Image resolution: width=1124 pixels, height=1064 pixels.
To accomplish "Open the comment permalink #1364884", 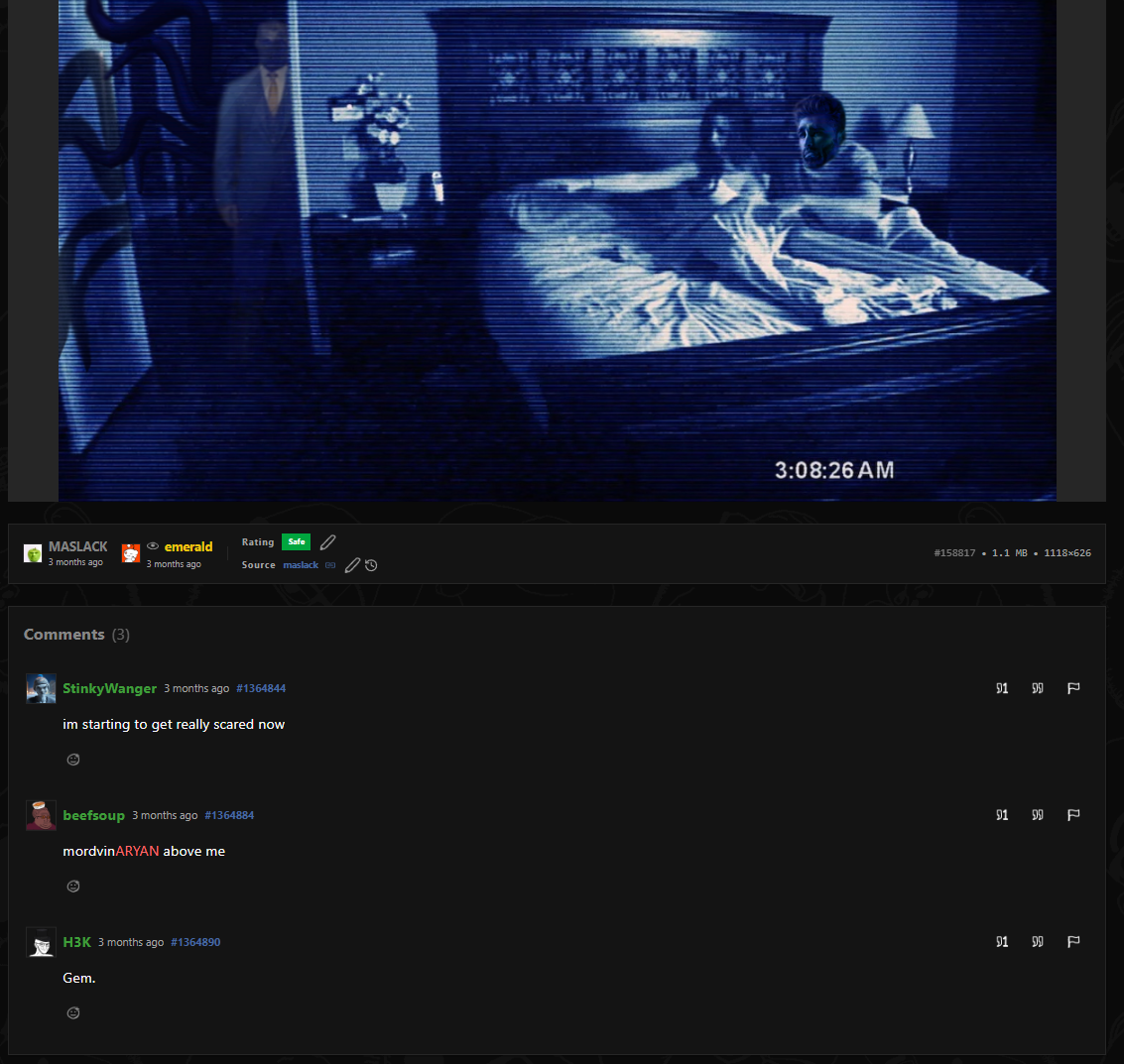I will pyautogui.click(x=229, y=815).
